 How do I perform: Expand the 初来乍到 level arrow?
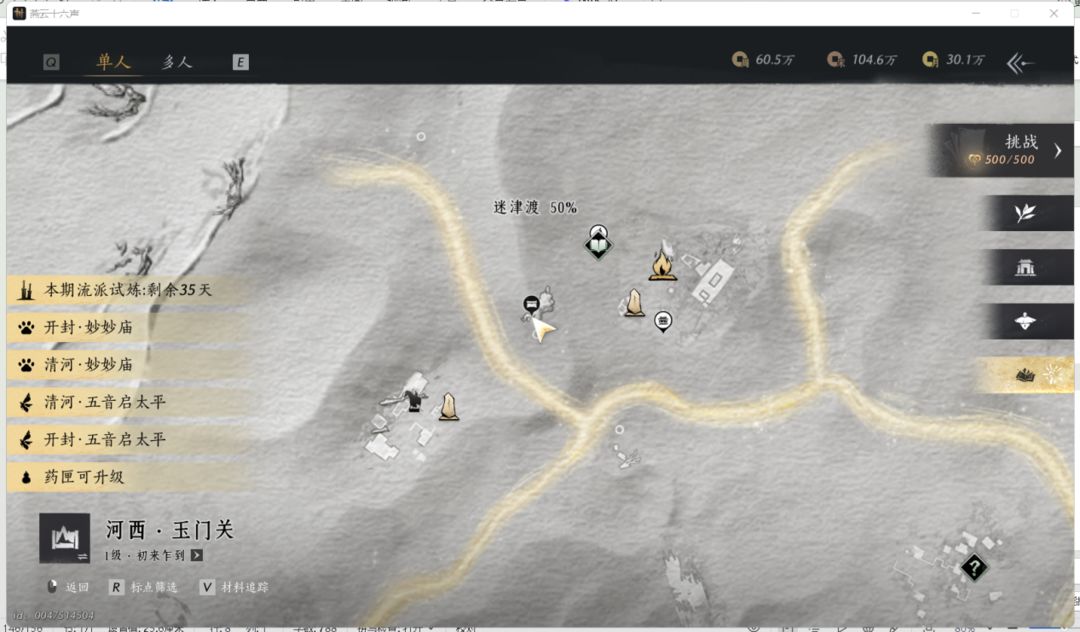click(197, 555)
